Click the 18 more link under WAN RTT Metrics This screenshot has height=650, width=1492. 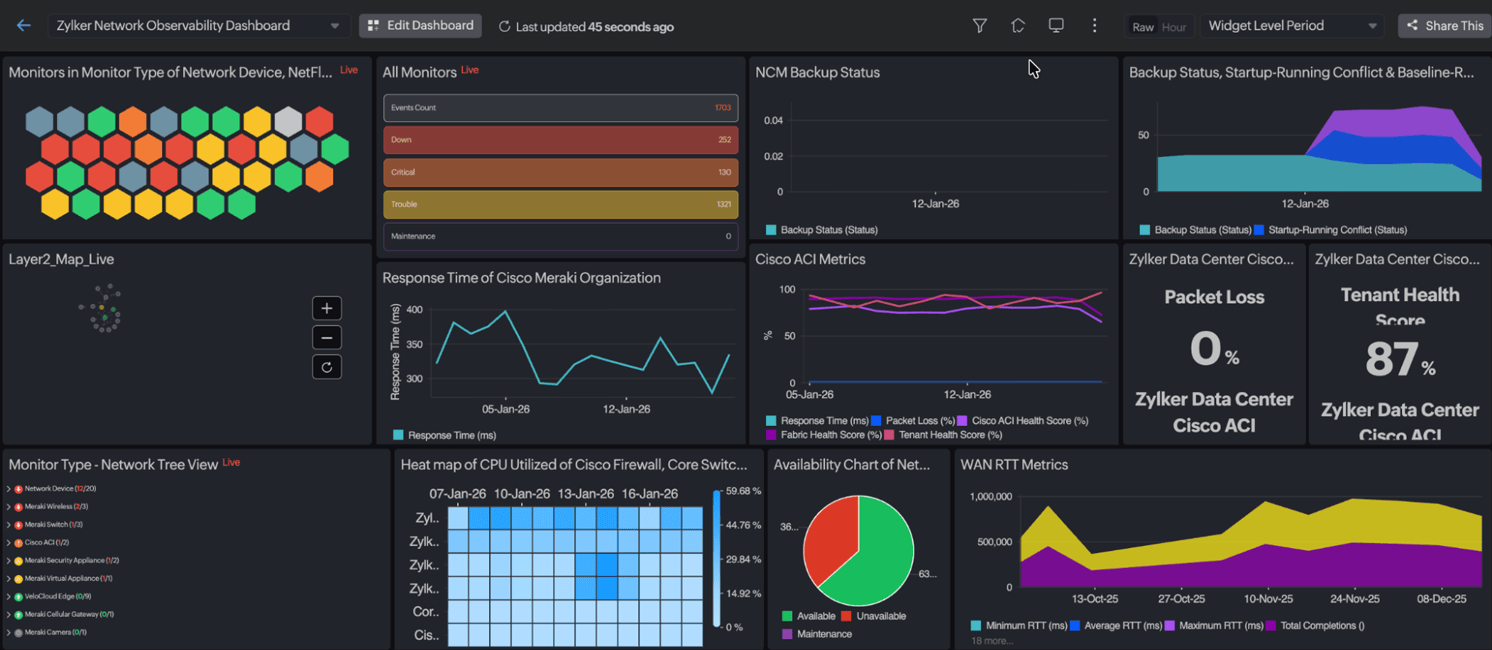coord(990,640)
